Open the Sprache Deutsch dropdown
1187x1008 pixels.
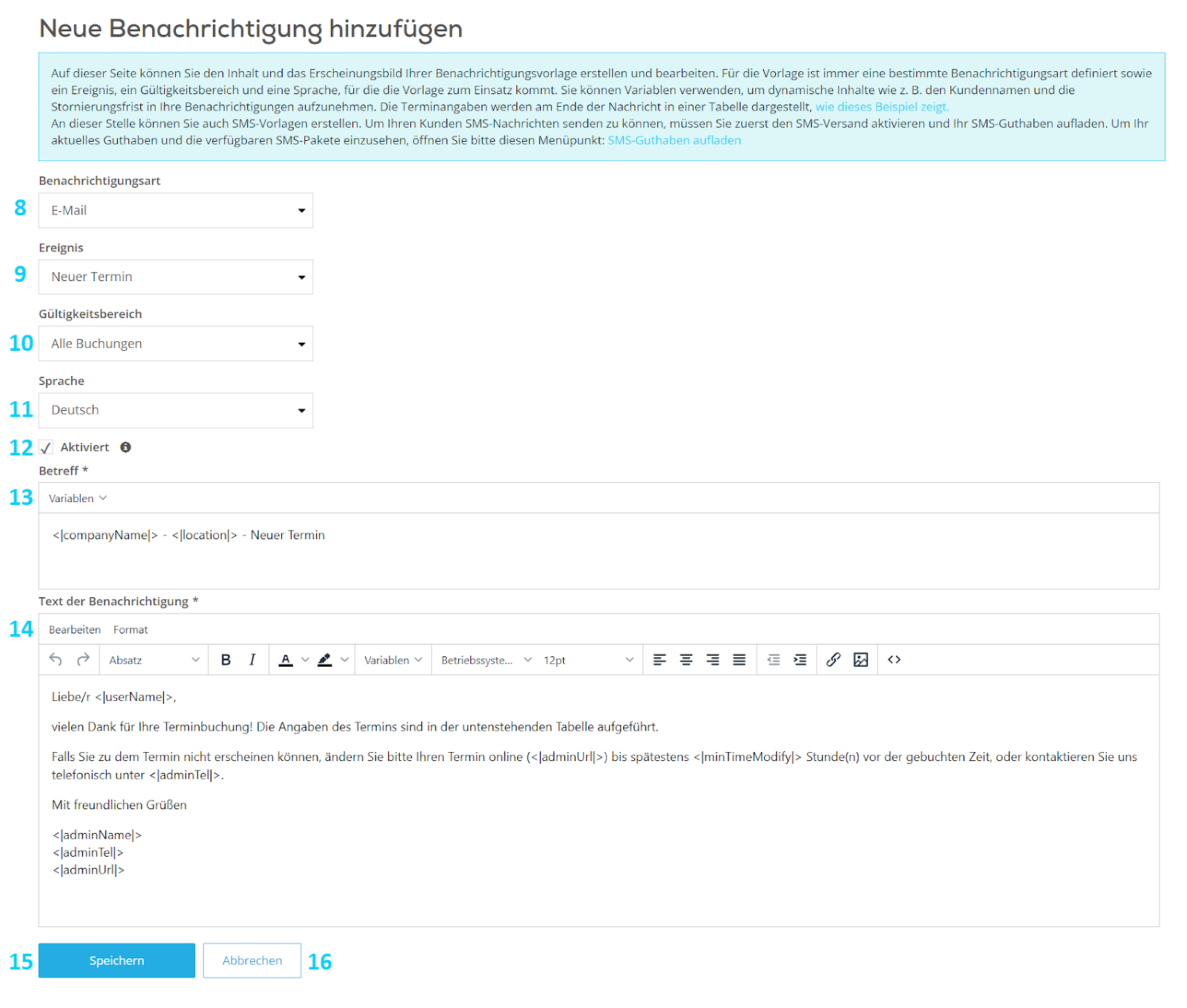[176, 410]
